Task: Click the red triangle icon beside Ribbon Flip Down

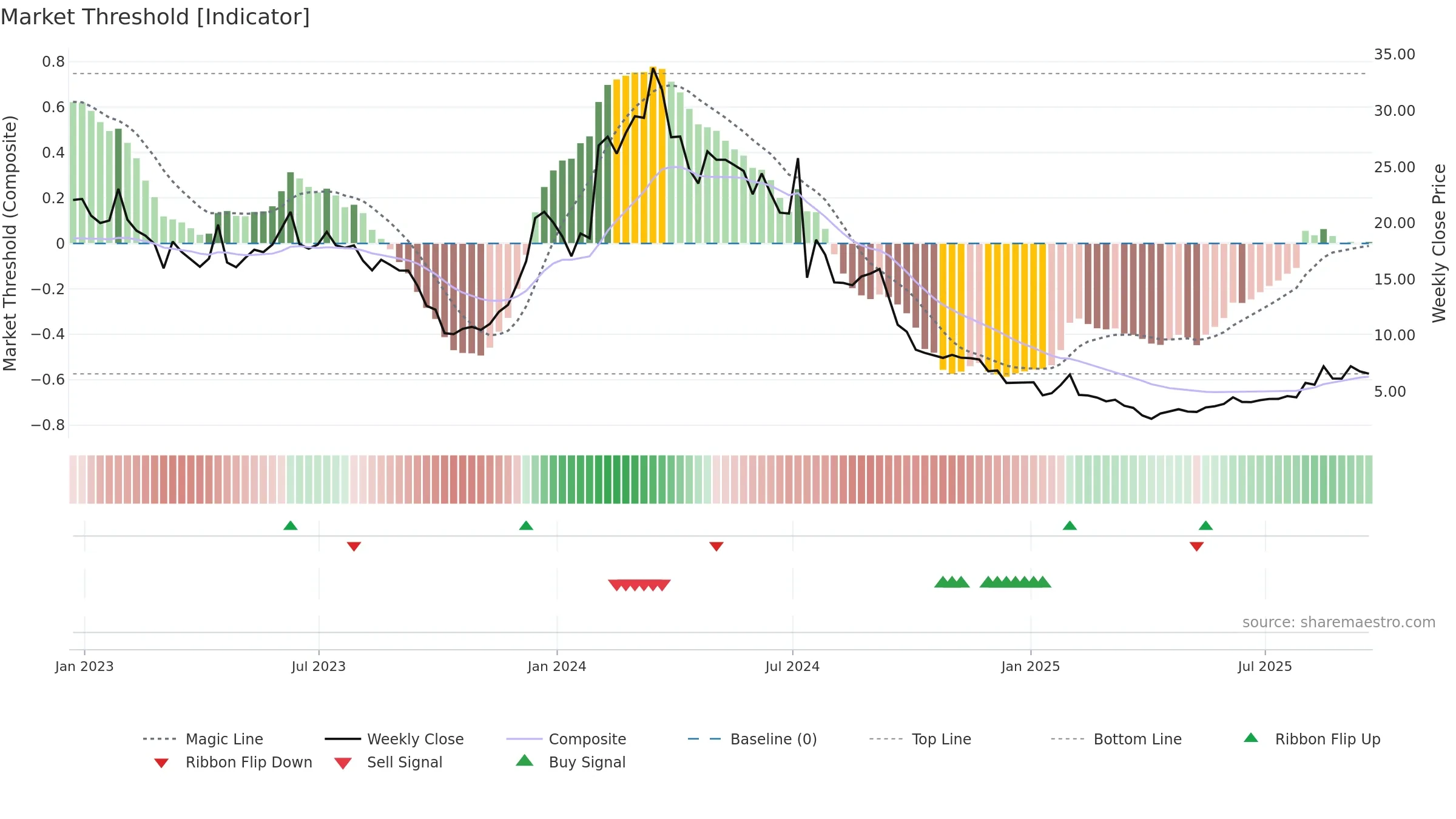Action: [x=161, y=763]
